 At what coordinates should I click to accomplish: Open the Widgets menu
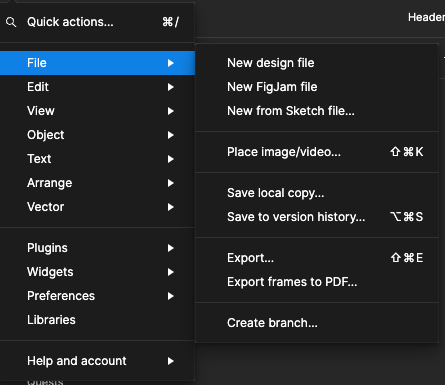[97, 272]
